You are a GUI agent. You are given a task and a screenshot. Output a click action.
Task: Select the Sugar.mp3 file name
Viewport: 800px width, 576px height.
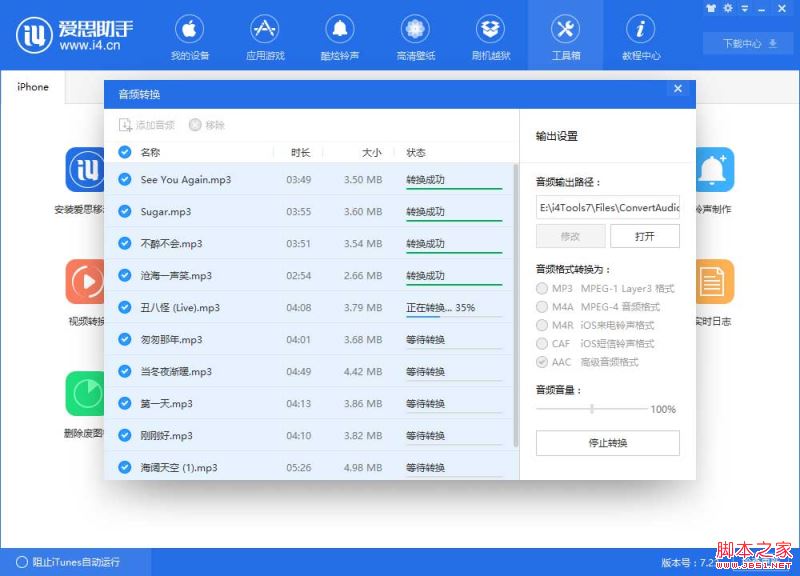click(166, 212)
